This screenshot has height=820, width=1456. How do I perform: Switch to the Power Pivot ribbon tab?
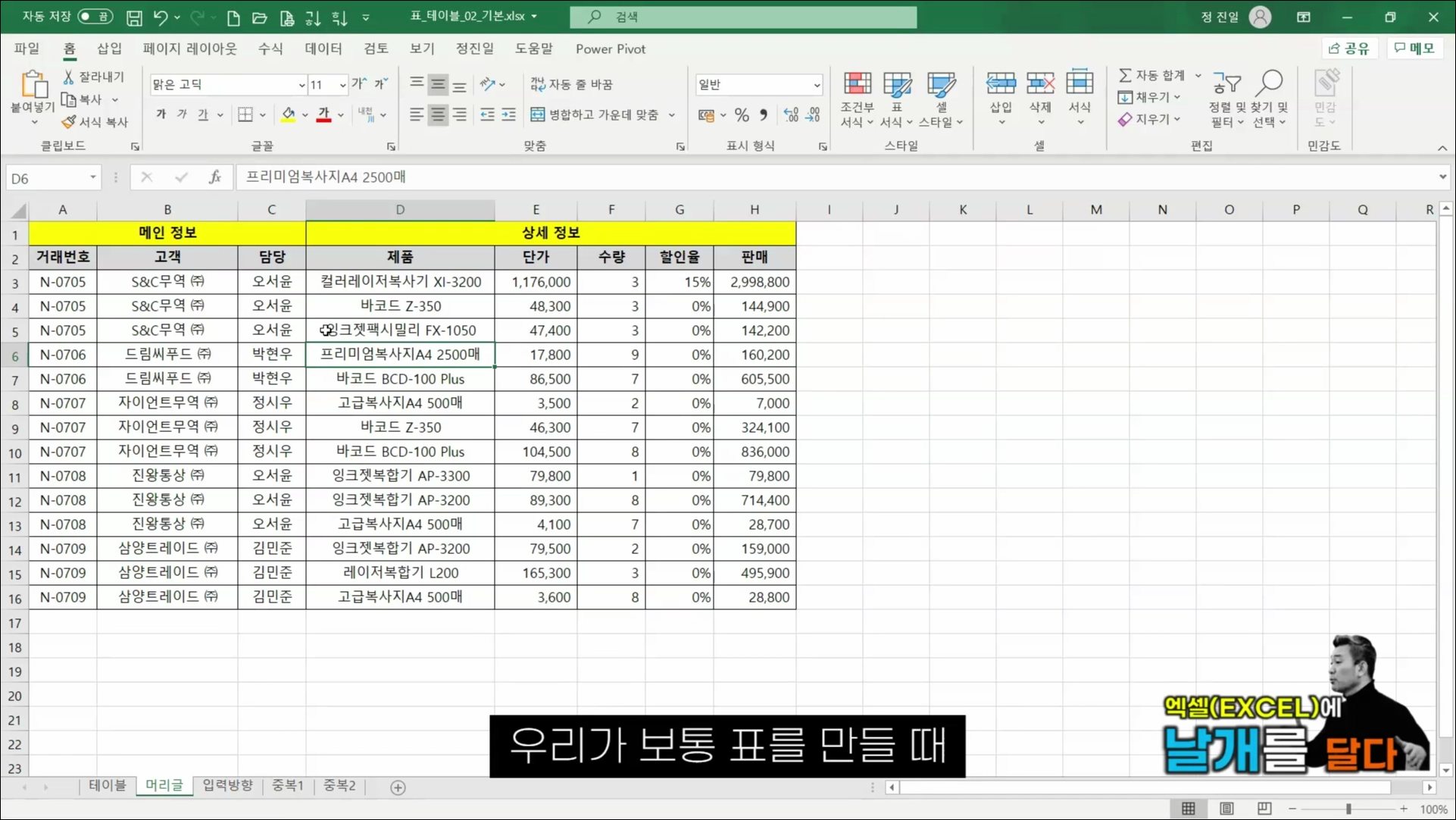click(x=610, y=49)
